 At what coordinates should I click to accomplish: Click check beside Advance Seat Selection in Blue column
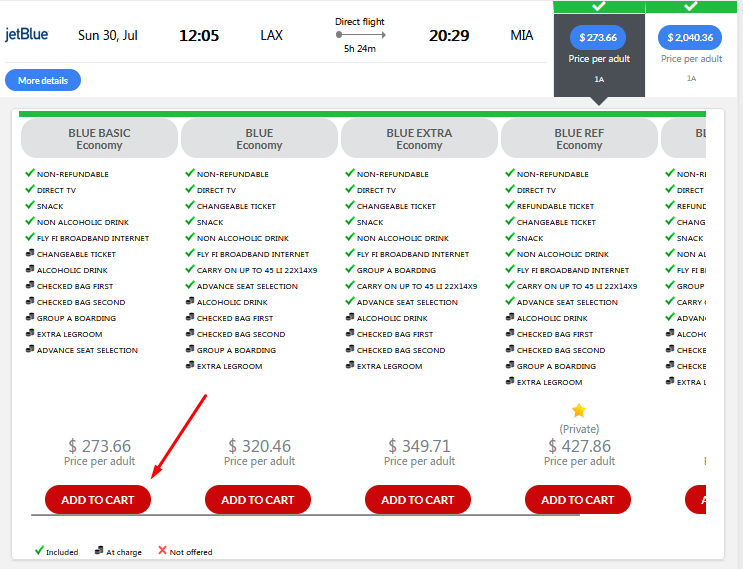[x=190, y=285]
